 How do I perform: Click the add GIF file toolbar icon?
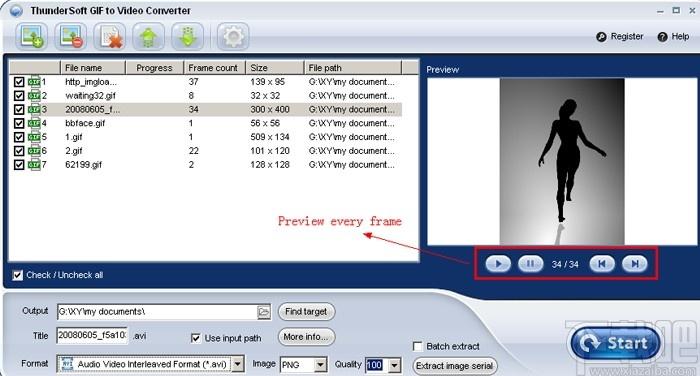click(x=31, y=36)
